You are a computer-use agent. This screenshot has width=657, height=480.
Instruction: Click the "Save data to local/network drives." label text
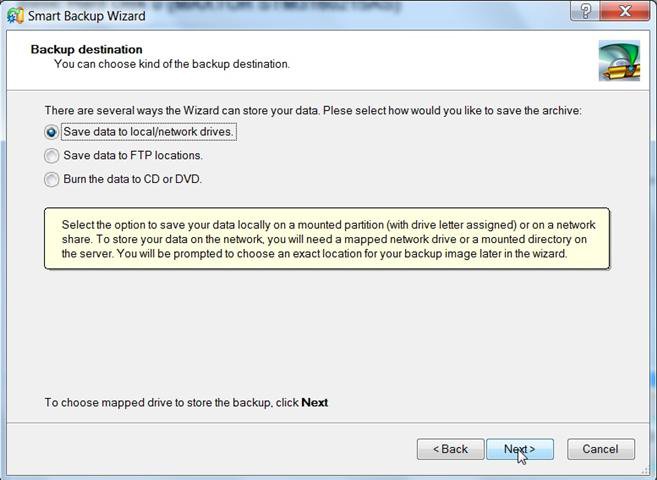149,132
